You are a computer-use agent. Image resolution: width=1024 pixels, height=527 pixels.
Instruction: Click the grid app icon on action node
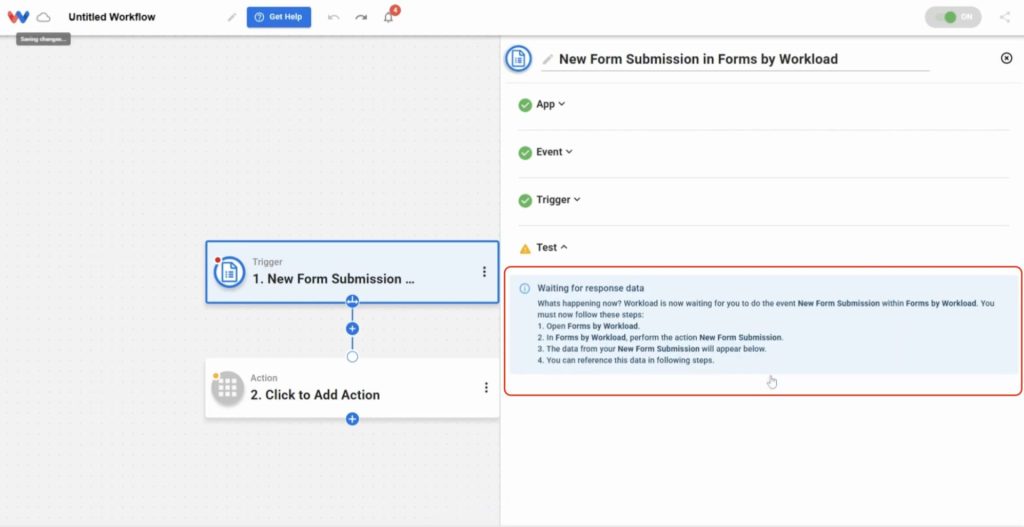(227, 389)
